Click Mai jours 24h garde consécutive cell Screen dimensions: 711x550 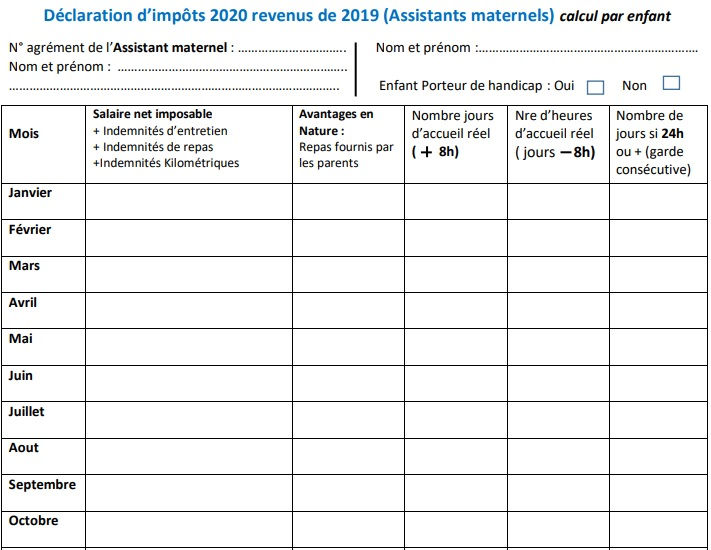[658, 347]
